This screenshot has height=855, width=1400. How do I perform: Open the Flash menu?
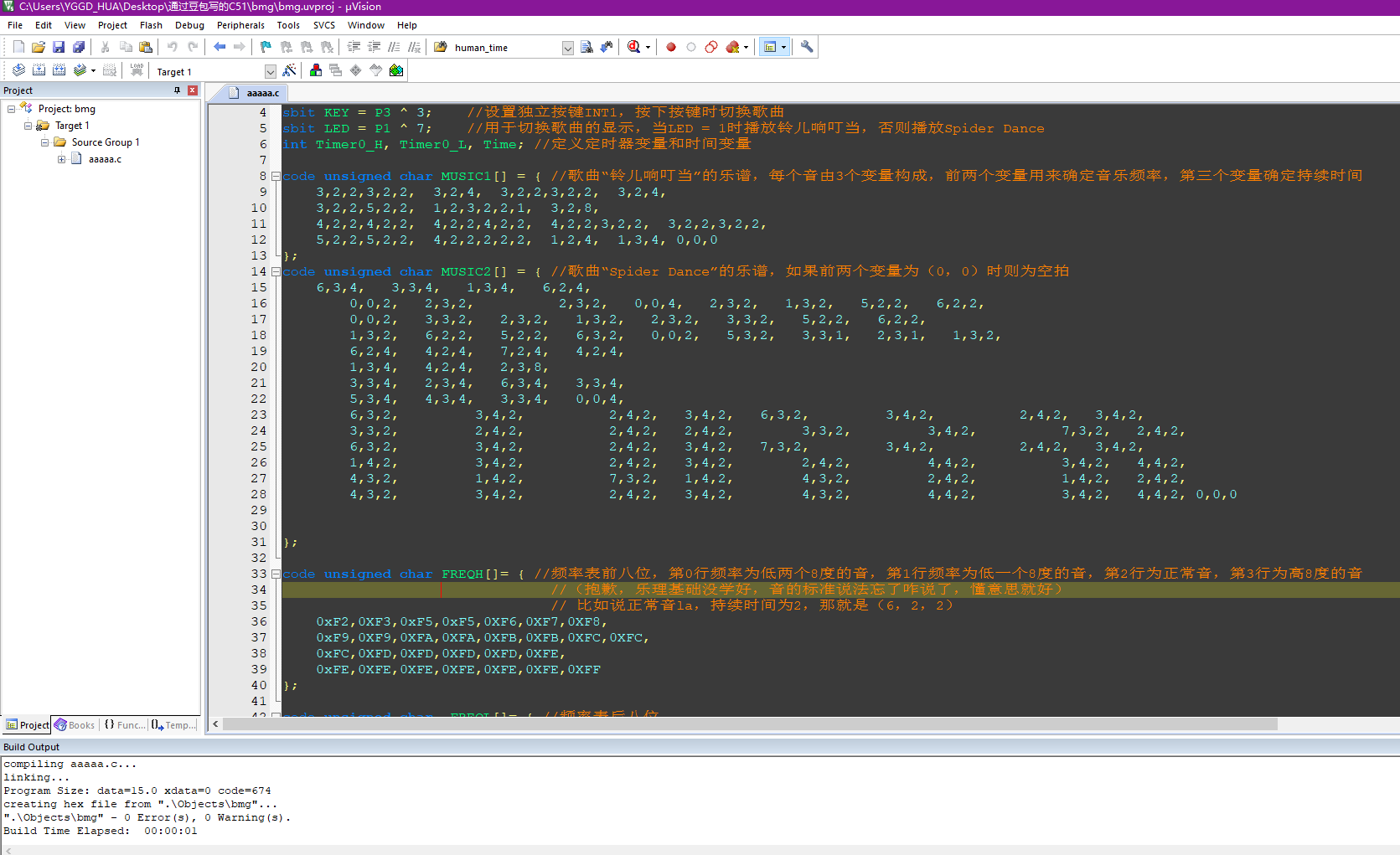tap(151, 25)
